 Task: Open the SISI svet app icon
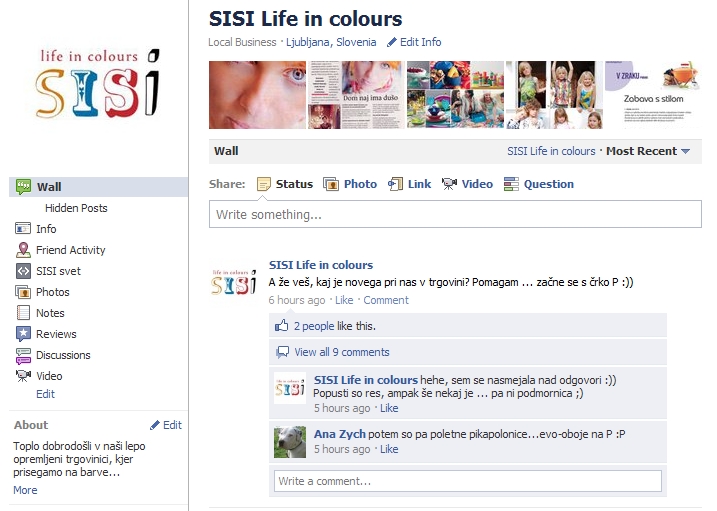point(23,271)
